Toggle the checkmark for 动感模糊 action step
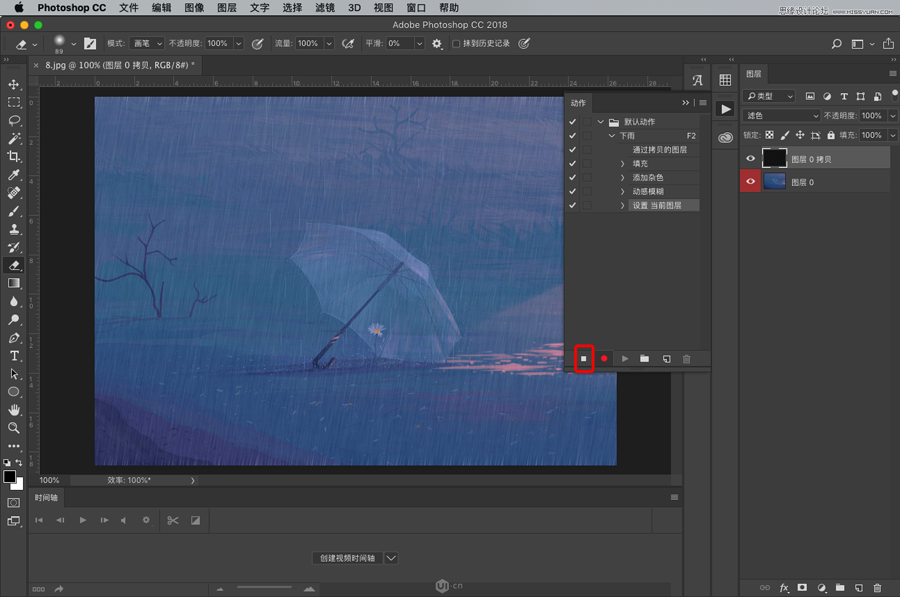This screenshot has width=900, height=597. click(x=572, y=191)
